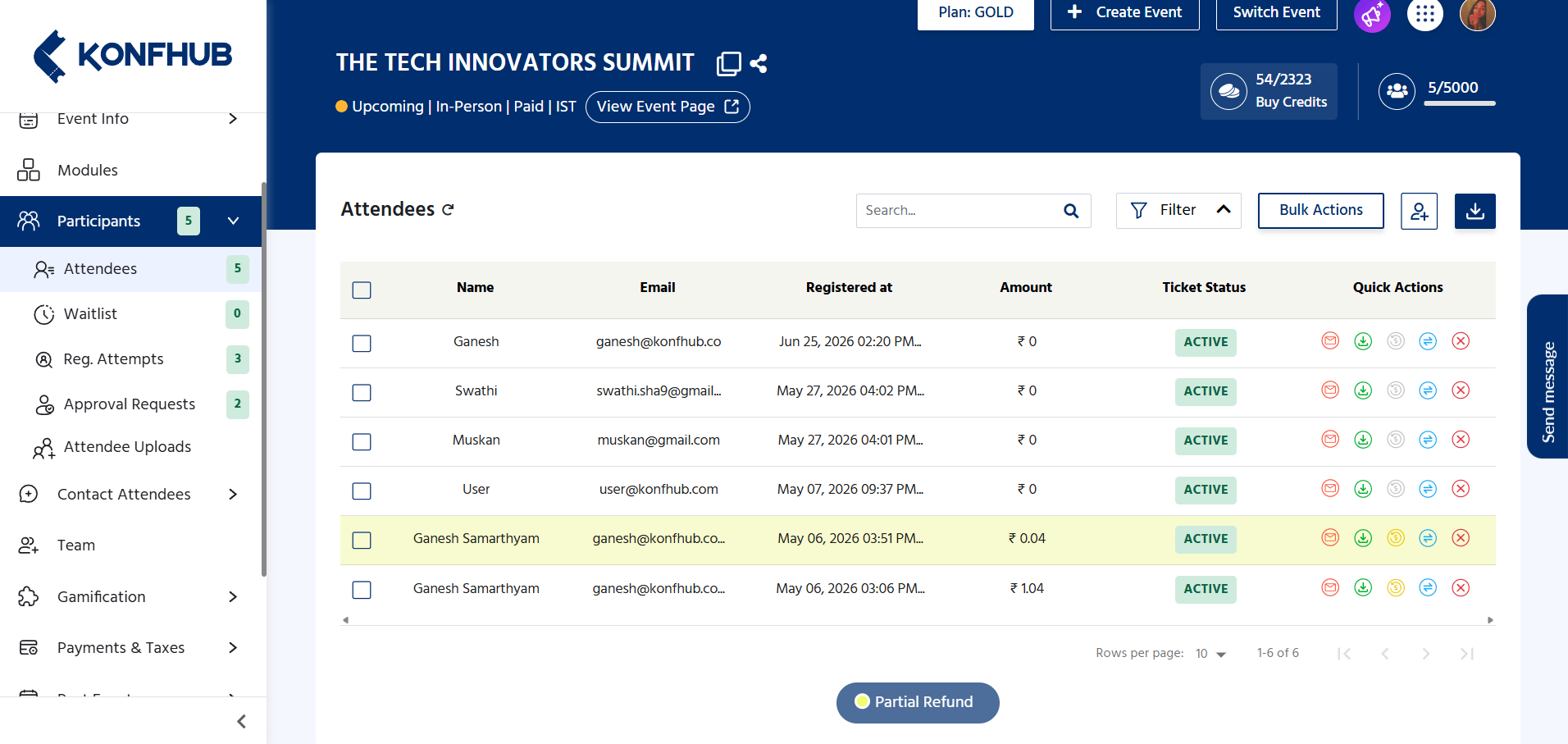Copy event link icon next to title
Viewport: 1568px width, 744px height.
[728, 63]
